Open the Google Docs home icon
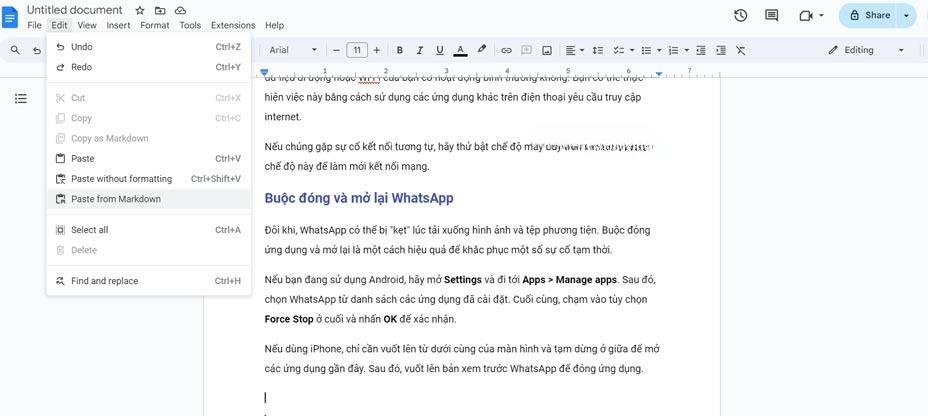The width and height of the screenshot is (928, 416). click(10, 17)
